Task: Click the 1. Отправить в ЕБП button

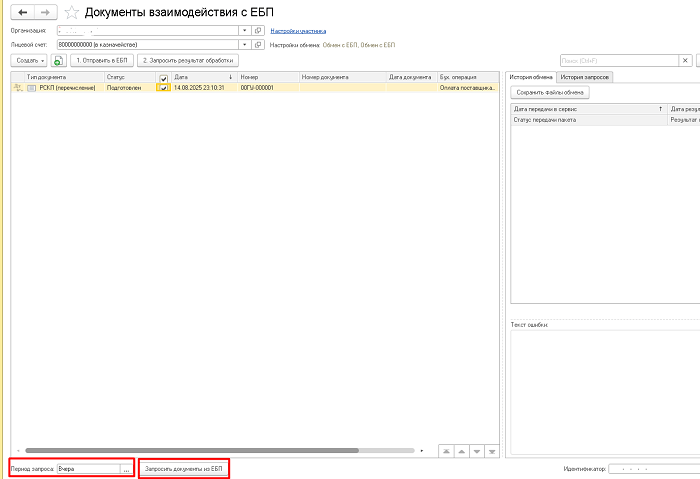Action: tap(103, 61)
